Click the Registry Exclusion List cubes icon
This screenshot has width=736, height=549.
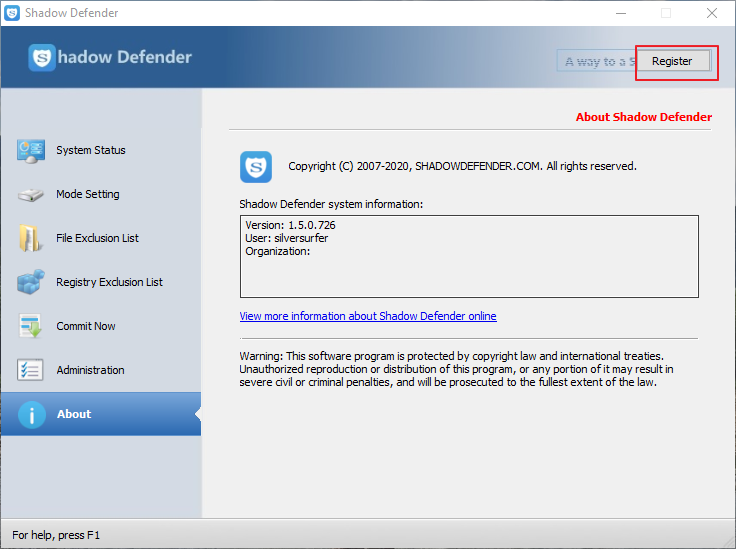click(31, 282)
